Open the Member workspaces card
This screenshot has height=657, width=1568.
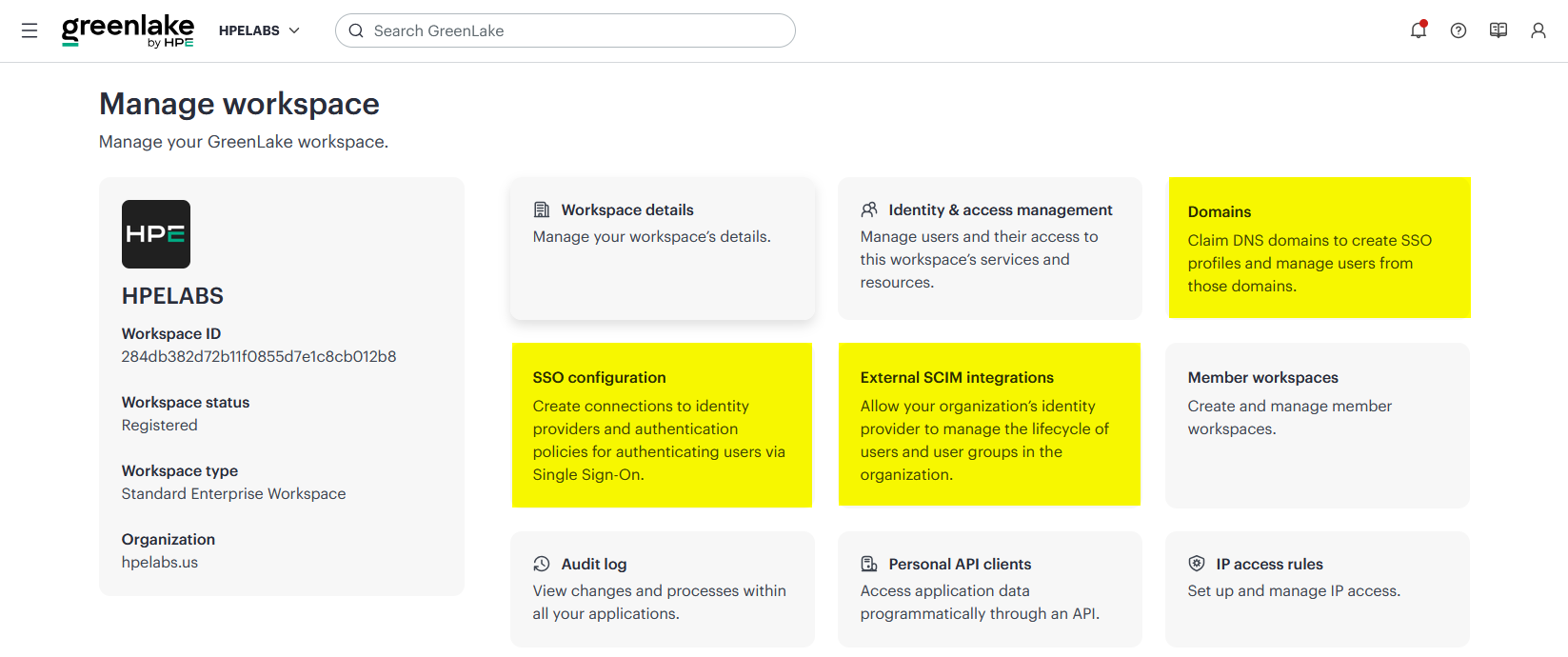1318,426
